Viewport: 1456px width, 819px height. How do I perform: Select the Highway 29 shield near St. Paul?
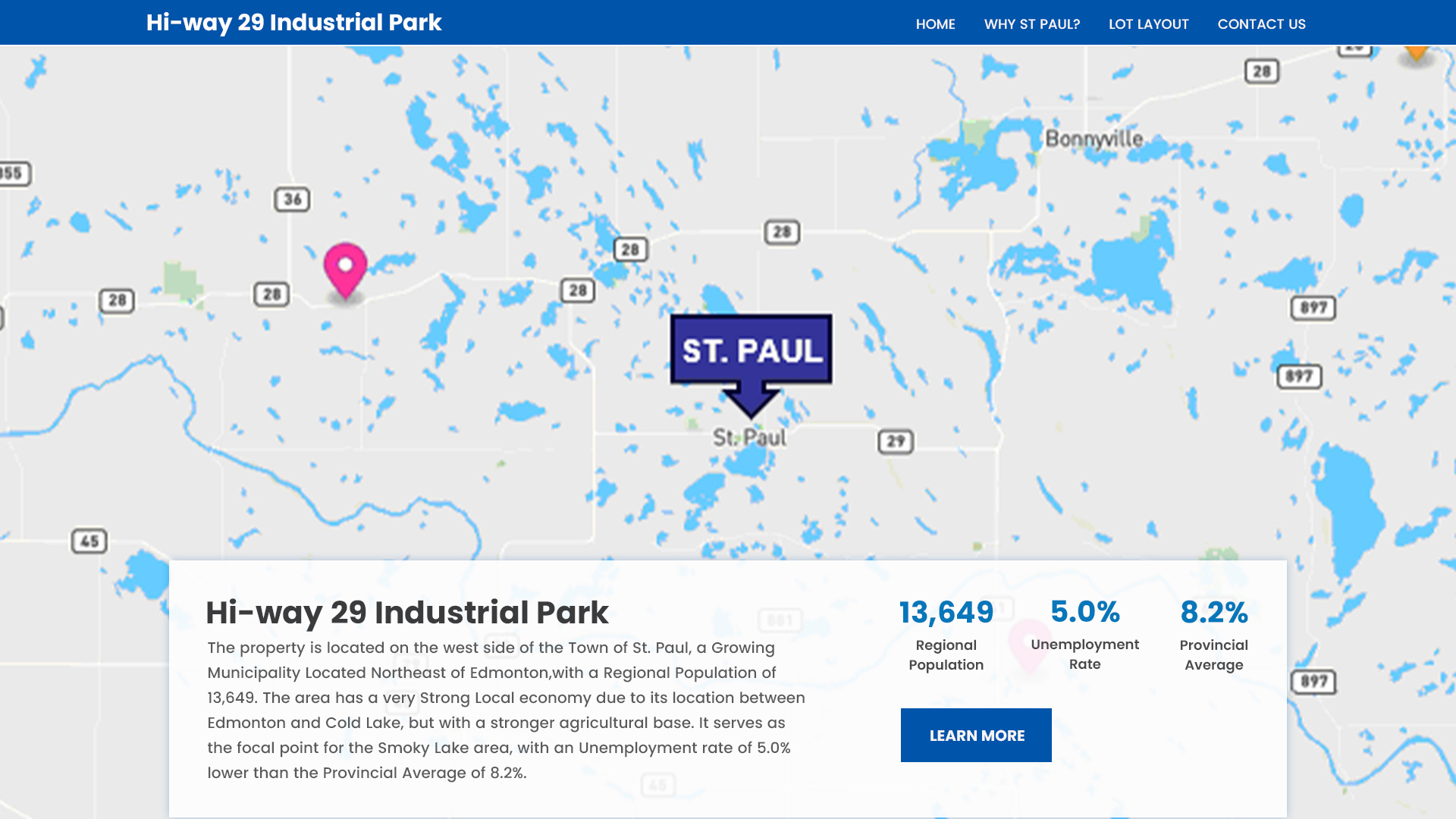pos(896,440)
